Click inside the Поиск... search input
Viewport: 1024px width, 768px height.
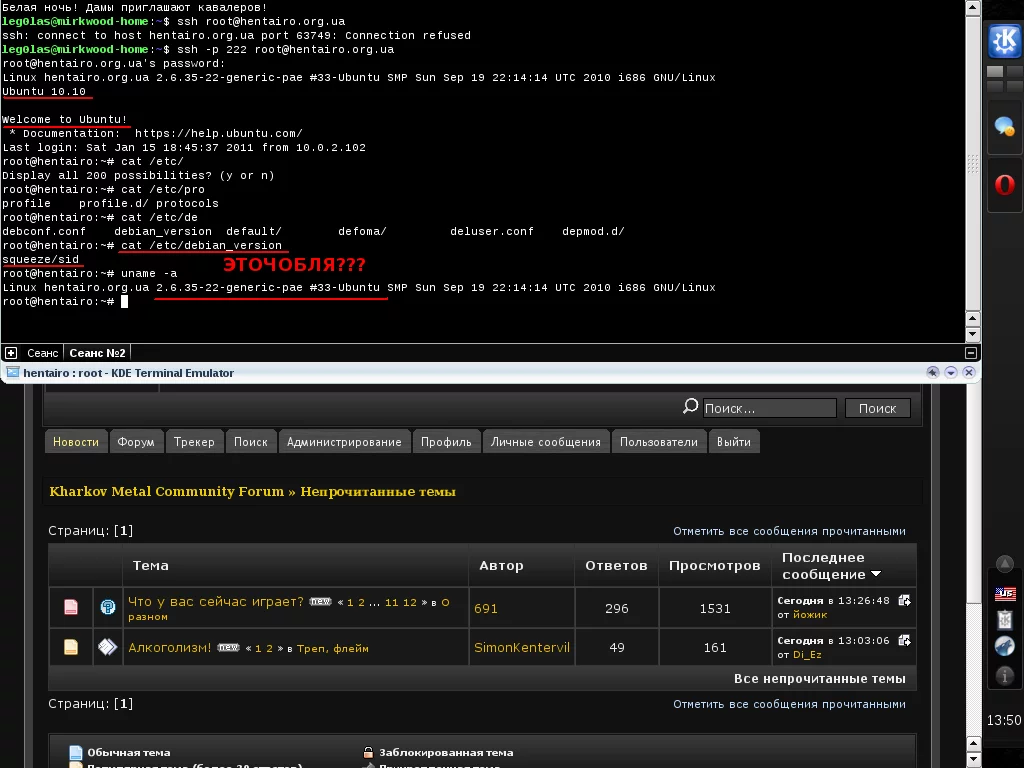768,408
